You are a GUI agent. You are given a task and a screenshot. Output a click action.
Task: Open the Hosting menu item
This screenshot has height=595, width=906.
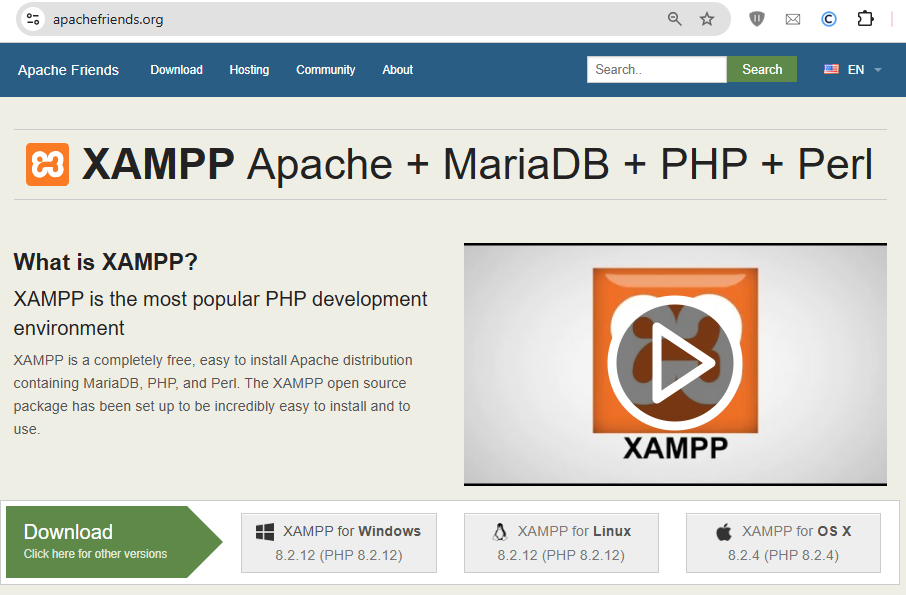248,69
